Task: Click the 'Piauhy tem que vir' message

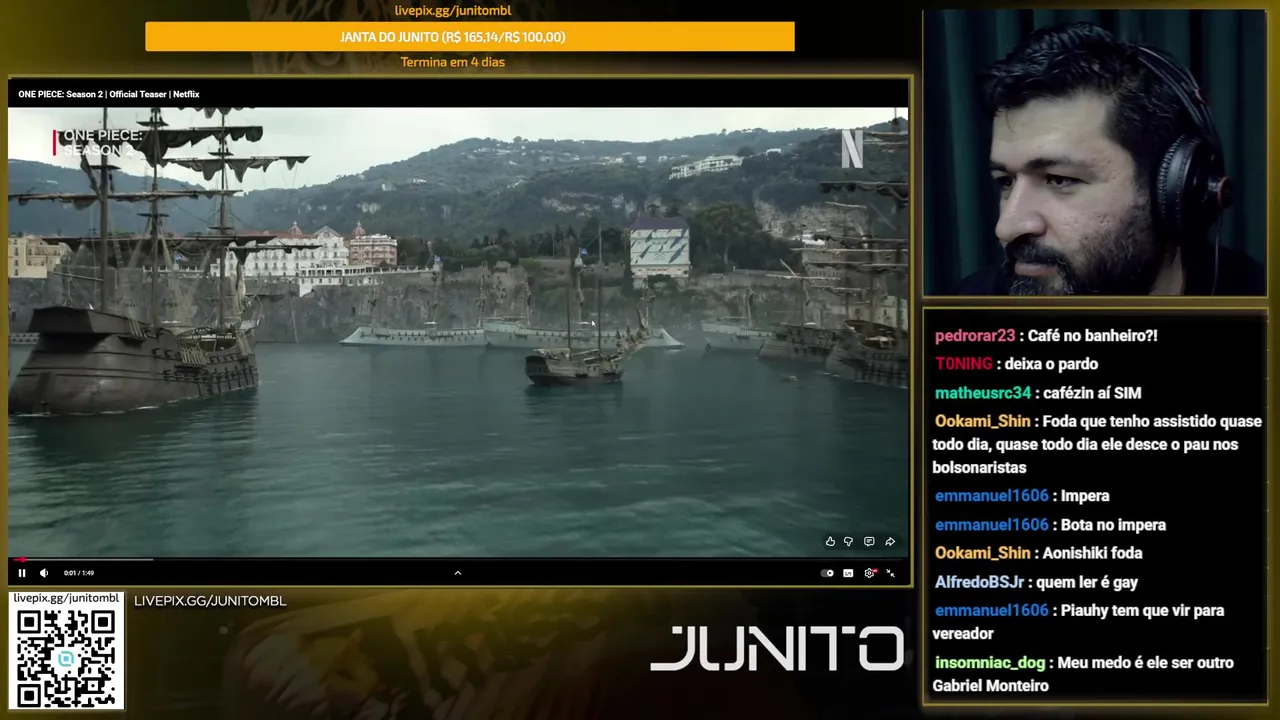Action: (x=1078, y=622)
